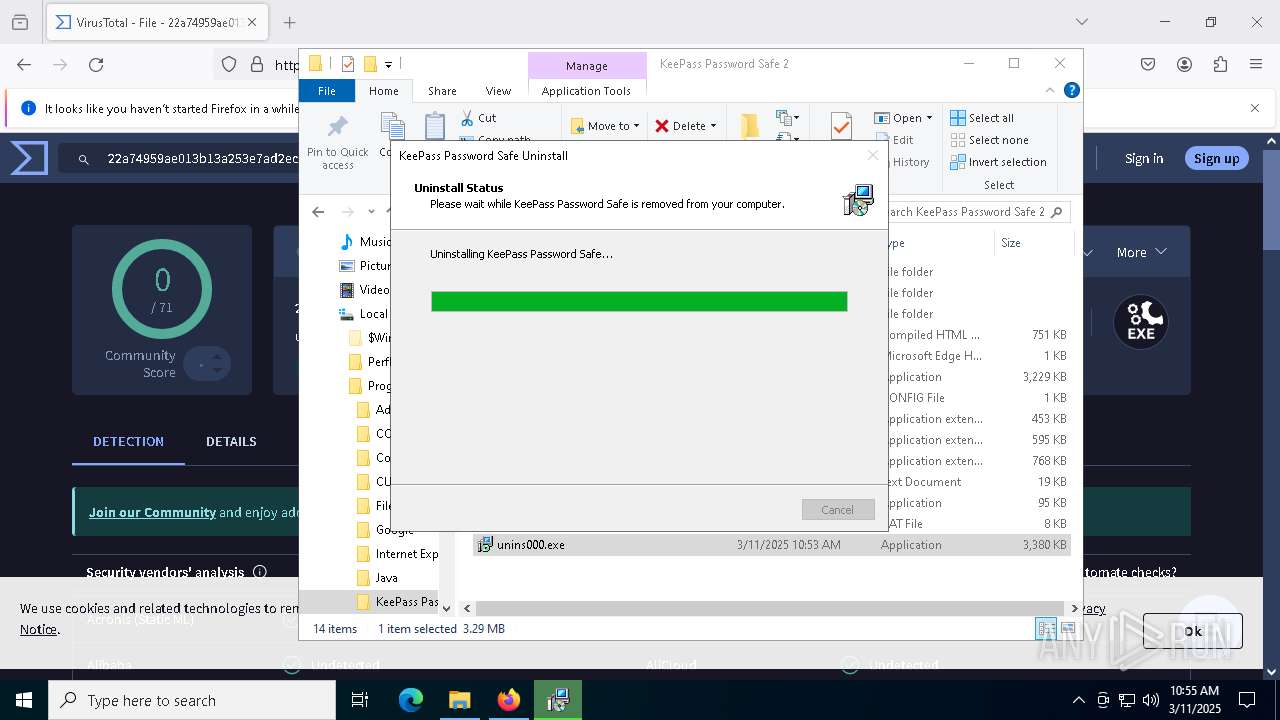1280x720 pixels.
Task: Expand Delete dropdown arrow in ribbon
Action: (x=713, y=126)
